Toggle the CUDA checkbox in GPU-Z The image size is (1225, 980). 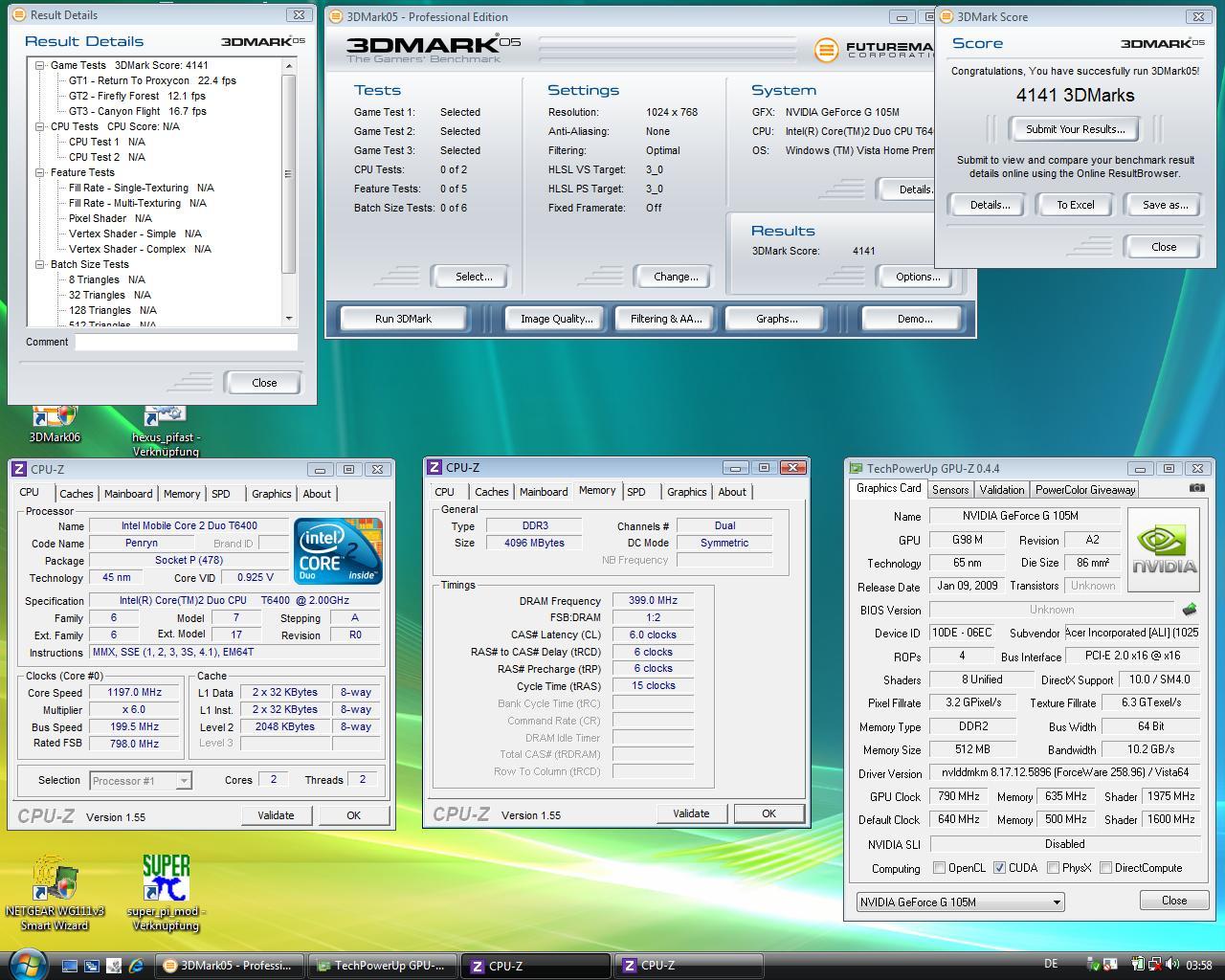tap(999, 868)
